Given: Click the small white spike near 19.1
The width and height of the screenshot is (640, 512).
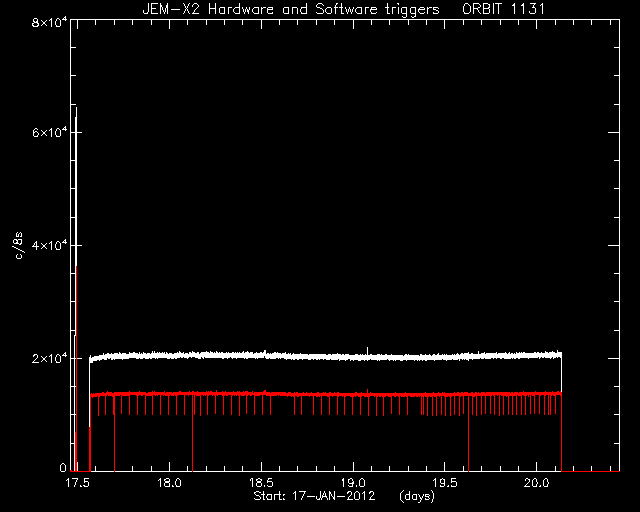Looking at the screenshot, I should tap(367, 352).
